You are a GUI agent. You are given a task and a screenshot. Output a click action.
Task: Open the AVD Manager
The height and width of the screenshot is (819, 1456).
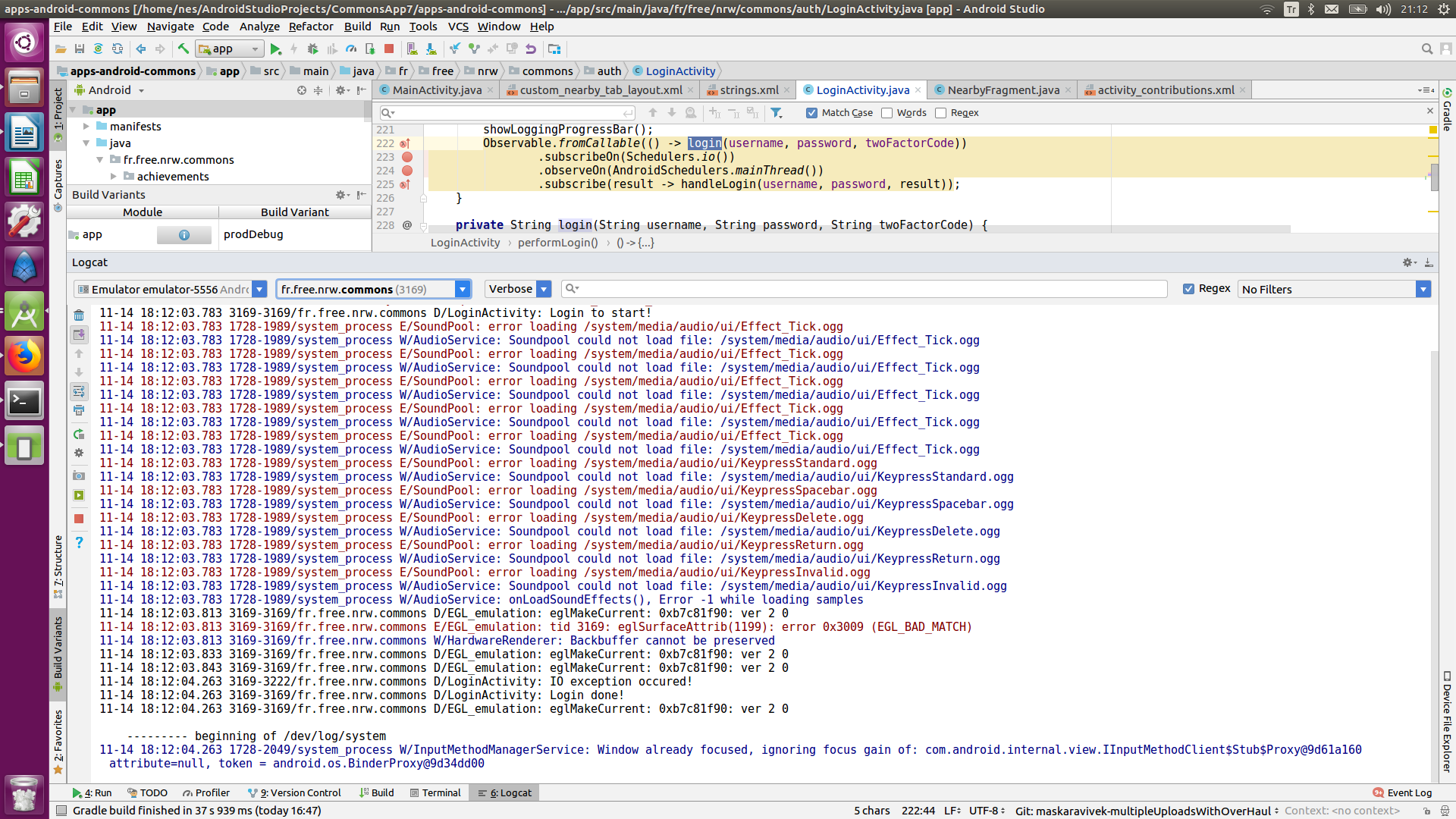[412, 49]
